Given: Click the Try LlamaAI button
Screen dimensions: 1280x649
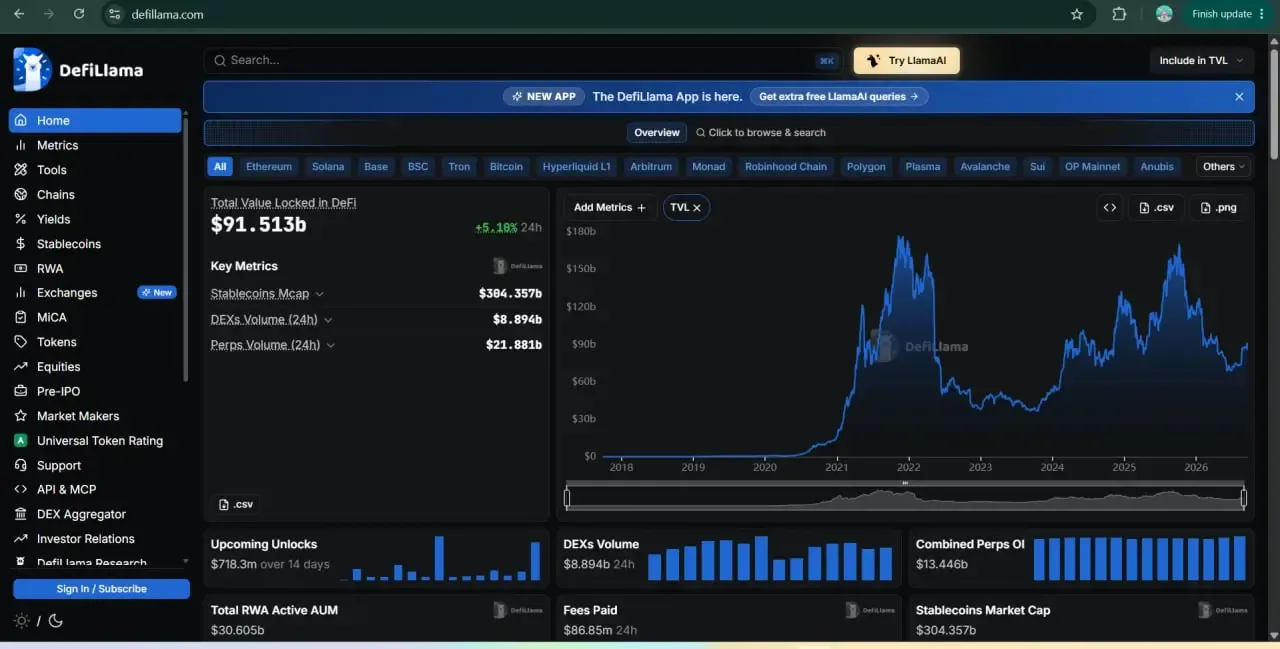Looking at the screenshot, I should 907,61.
